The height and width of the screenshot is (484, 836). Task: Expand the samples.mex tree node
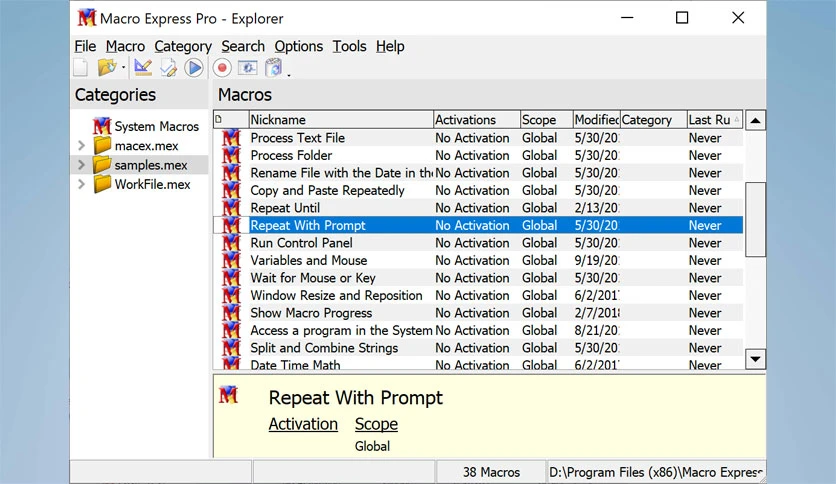coord(82,165)
